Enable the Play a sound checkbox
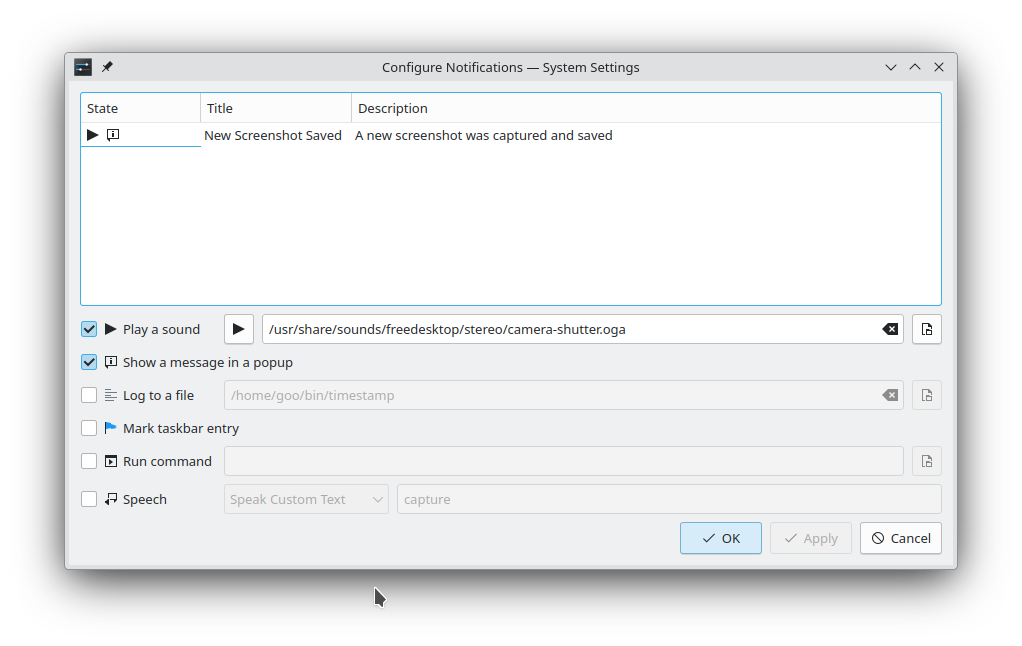The width and height of the screenshot is (1022, 646). [x=89, y=329]
